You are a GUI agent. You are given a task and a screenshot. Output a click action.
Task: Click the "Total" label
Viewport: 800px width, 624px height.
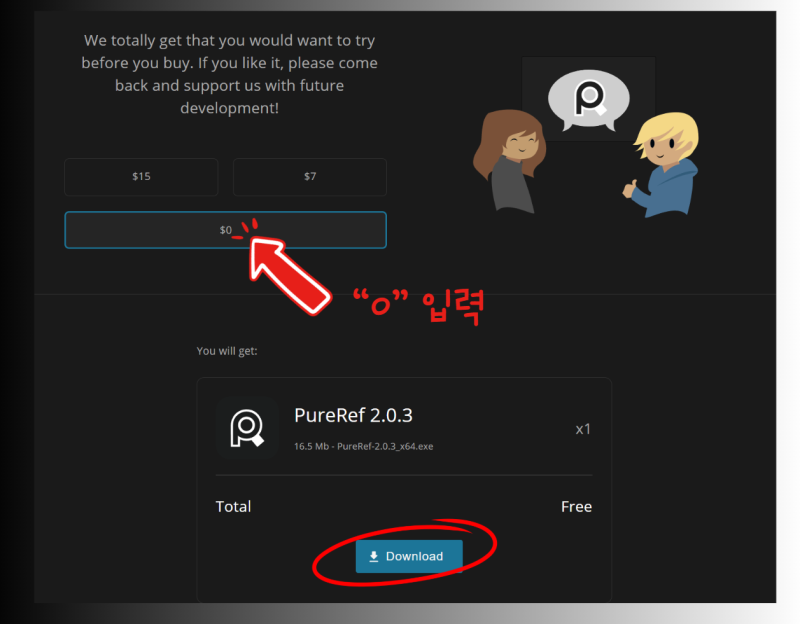coord(233,507)
